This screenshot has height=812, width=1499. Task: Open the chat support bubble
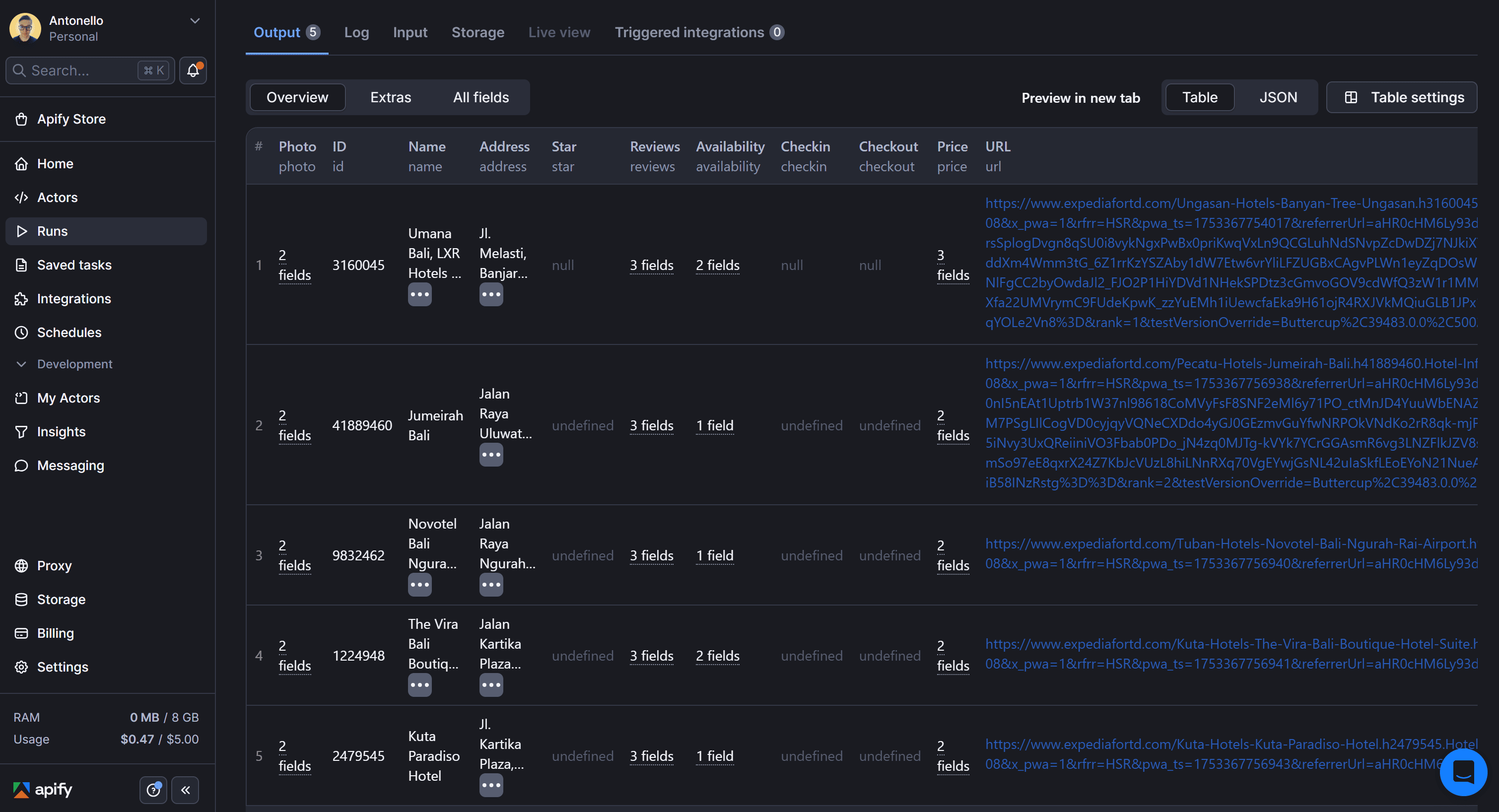tap(1463, 772)
